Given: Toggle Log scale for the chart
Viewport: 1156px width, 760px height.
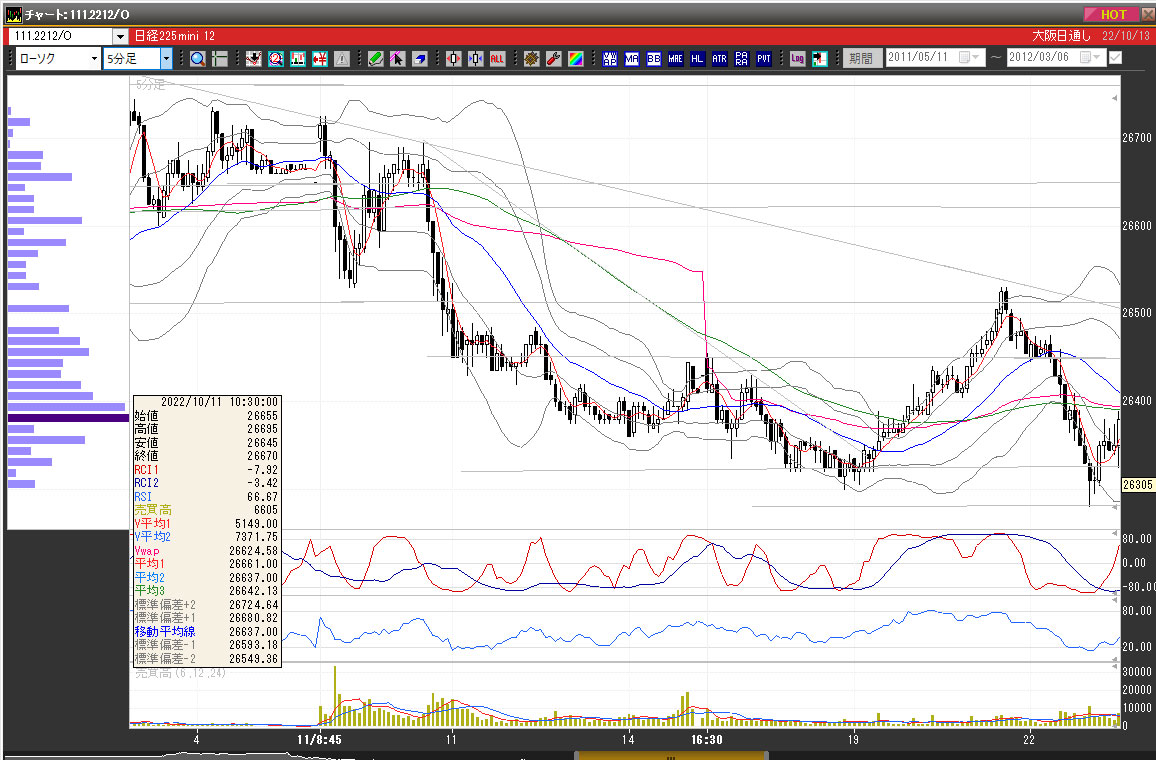Looking at the screenshot, I should tap(797, 59).
